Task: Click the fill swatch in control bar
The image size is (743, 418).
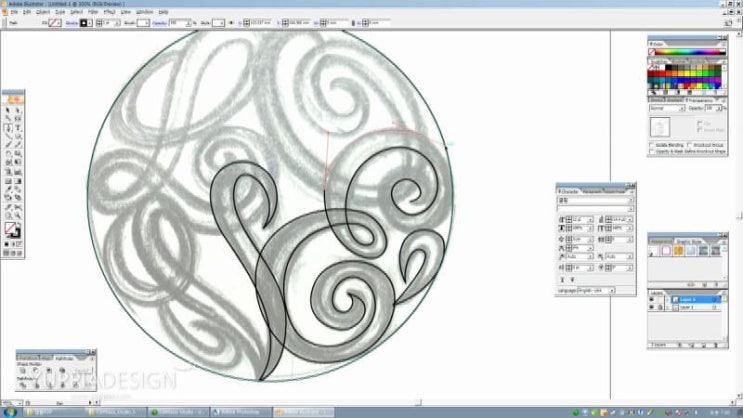Action: pyautogui.click(x=50, y=21)
